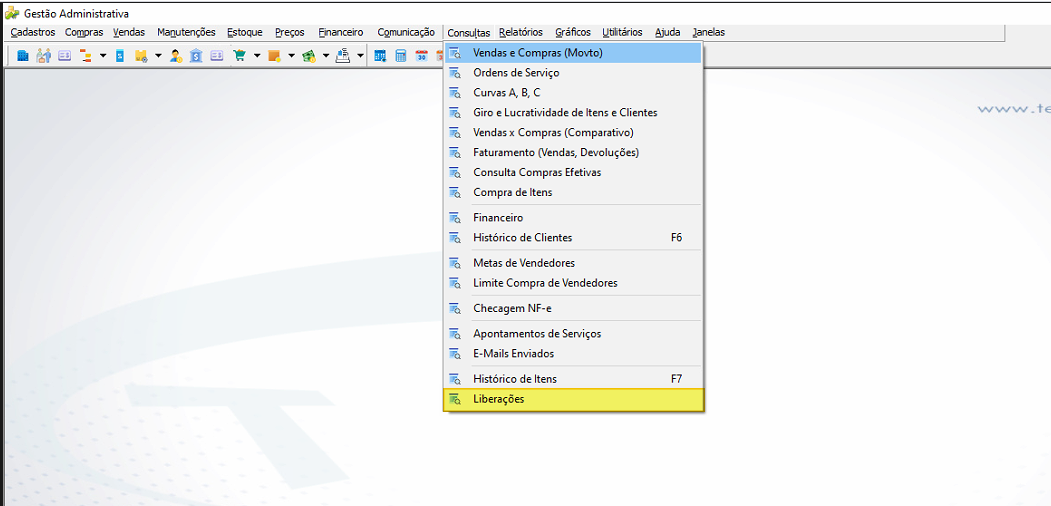Expand dropdown arrow beside shopping cart icon

tap(257, 56)
